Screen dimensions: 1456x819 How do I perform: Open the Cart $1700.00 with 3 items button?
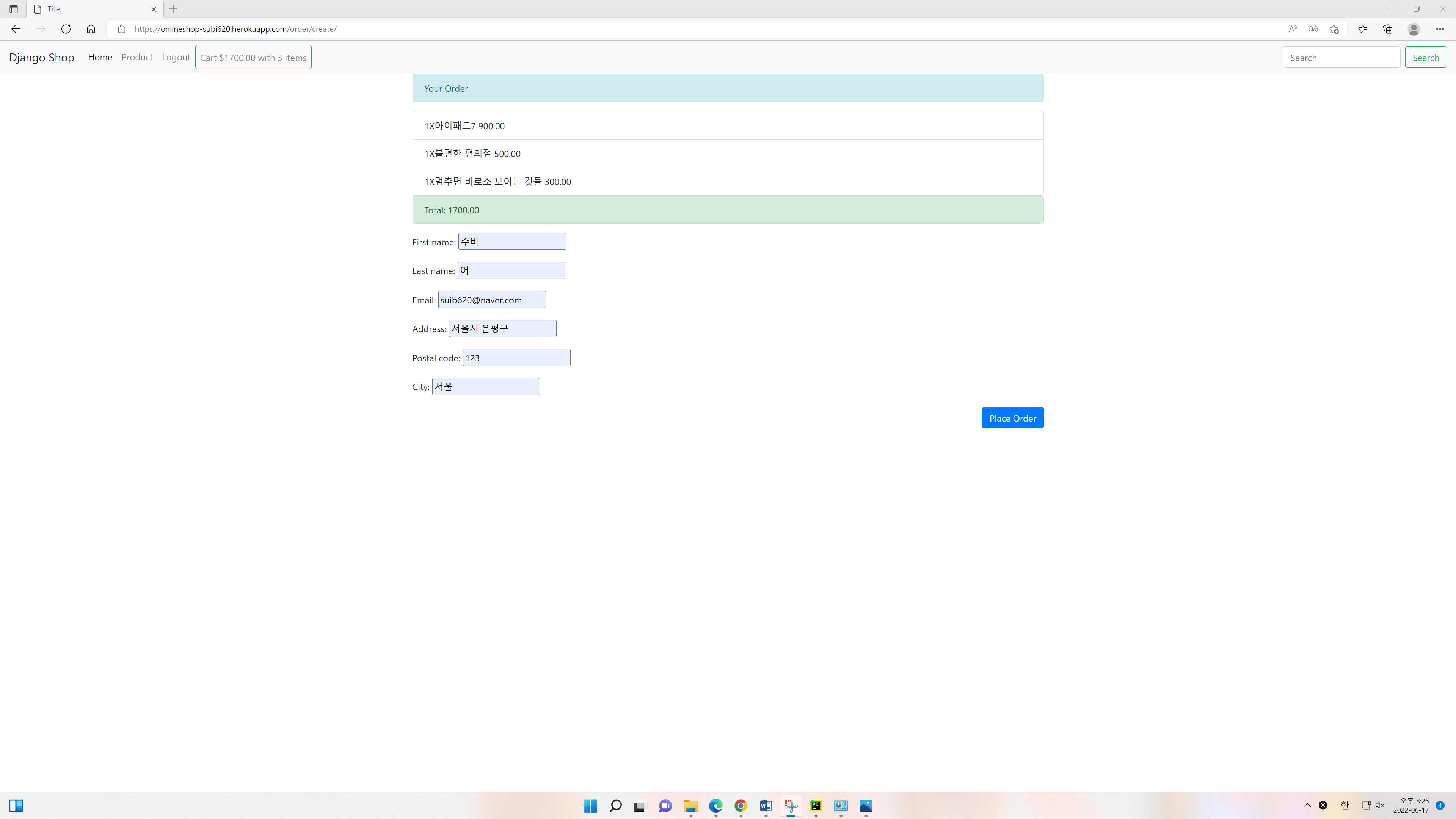pyautogui.click(x=253, y=57)
